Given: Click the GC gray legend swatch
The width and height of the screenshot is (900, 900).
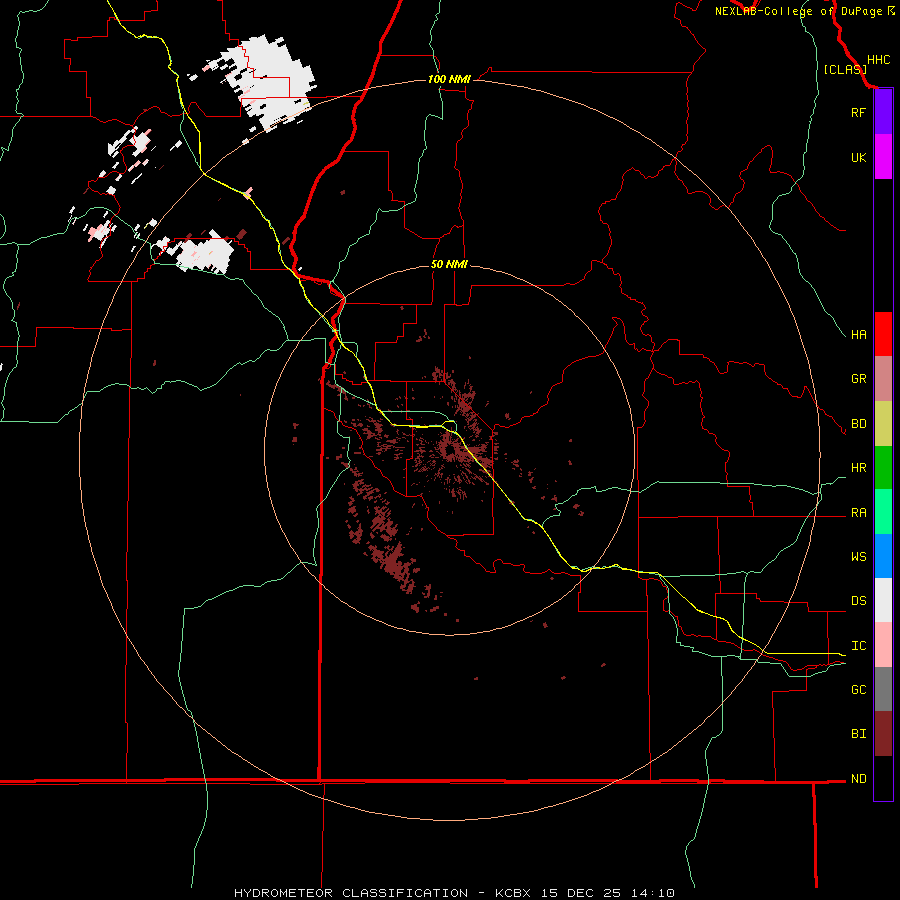Looking at the screenshot, I should [883, 689].
